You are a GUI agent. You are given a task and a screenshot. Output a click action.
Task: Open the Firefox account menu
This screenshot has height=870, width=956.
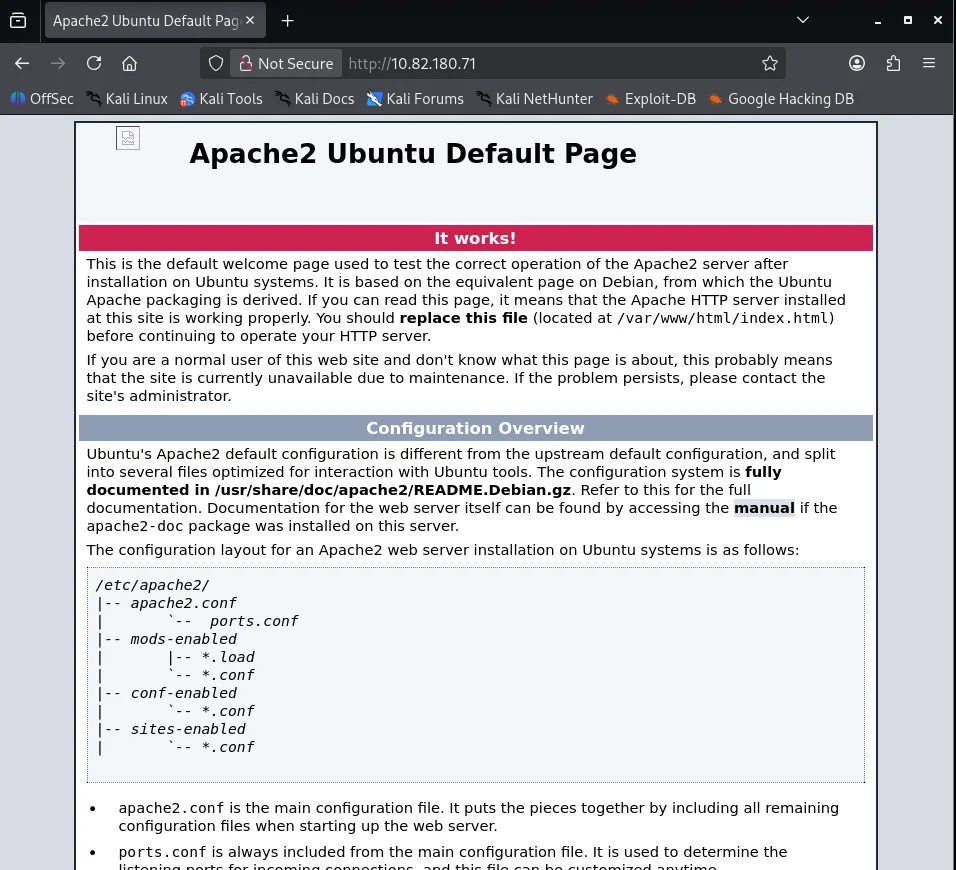pos(857,63)
